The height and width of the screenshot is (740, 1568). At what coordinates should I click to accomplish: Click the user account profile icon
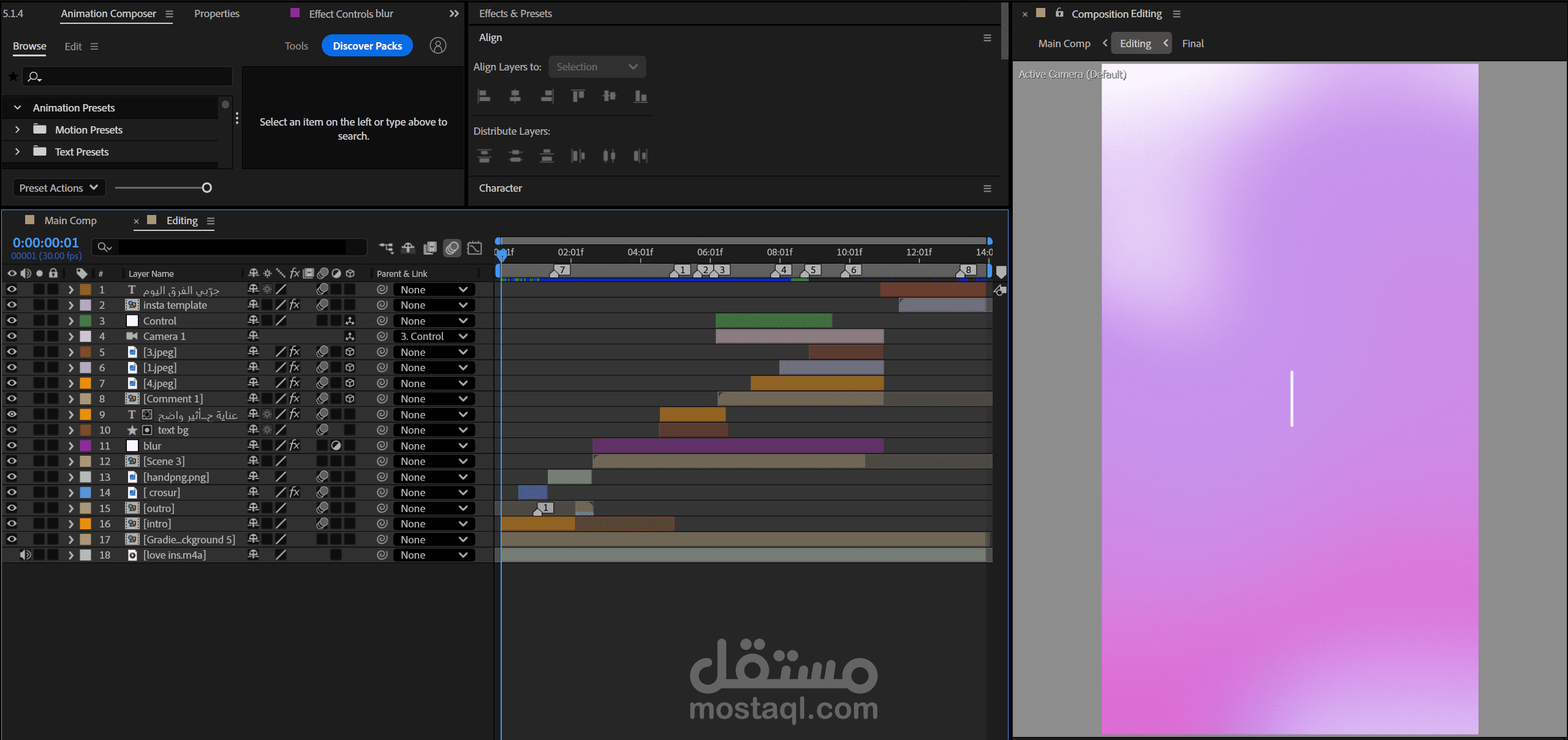coord(437,46)
